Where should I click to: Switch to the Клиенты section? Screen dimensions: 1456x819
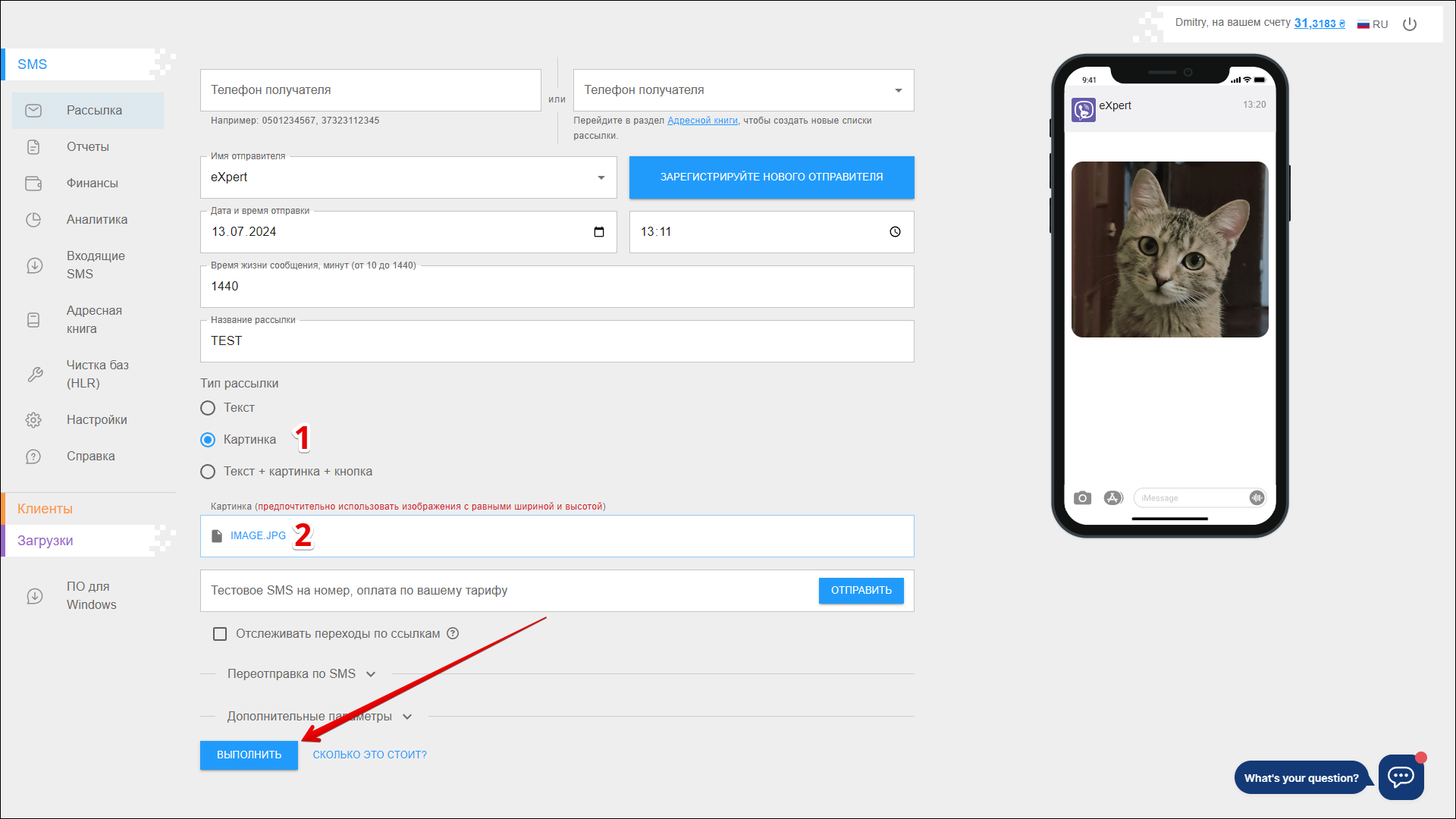(45, 509)
